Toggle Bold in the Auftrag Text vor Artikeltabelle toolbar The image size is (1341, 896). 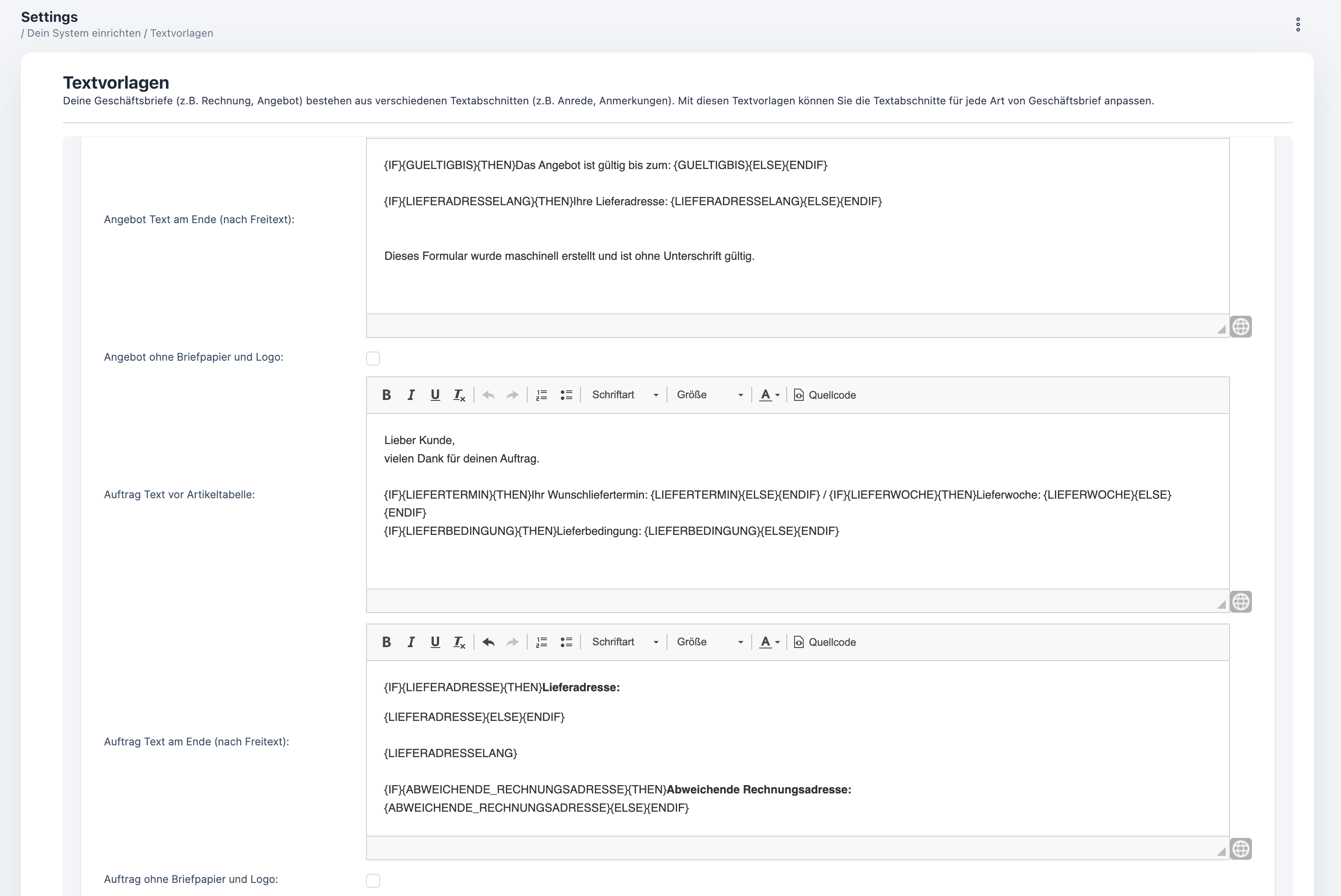387,395
